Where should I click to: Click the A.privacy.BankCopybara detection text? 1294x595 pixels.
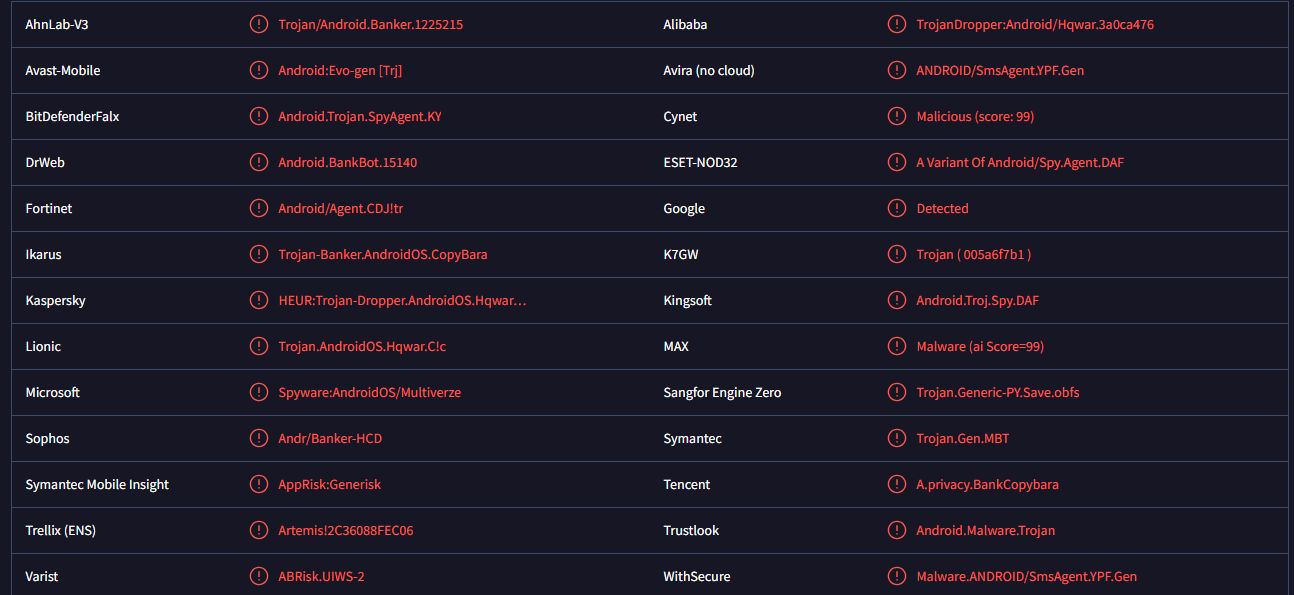coord(987,484)
